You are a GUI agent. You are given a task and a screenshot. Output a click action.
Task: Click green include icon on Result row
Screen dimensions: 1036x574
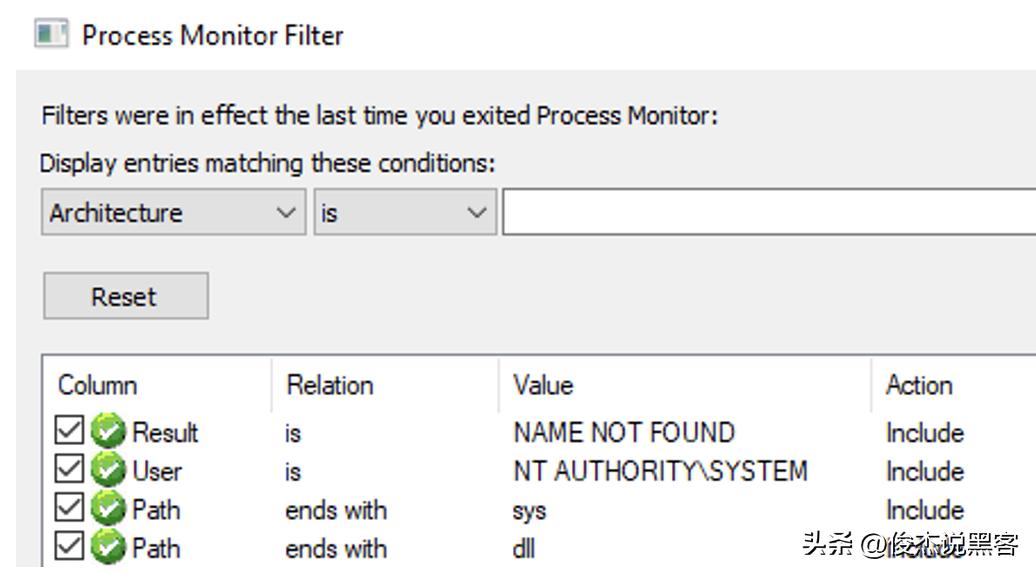point(108,432)
